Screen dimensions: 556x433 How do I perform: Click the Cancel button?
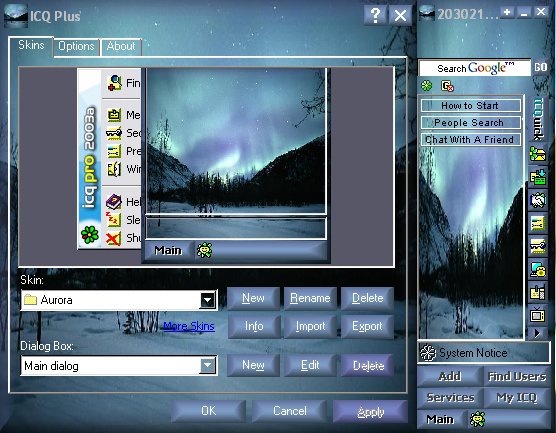click(x=290, y=411)
